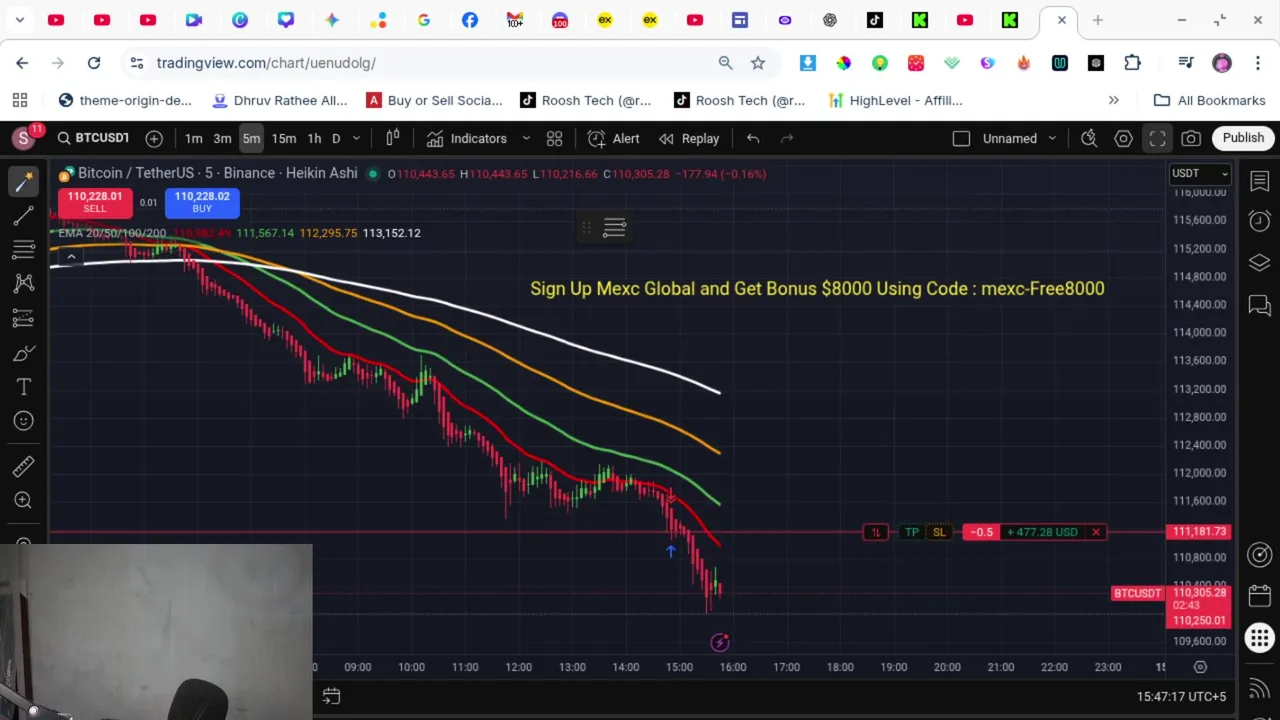Viewport: 1280px width, 720px height.
Task: Open the calendar panel on right sidebar
Action: point(1260,596)
